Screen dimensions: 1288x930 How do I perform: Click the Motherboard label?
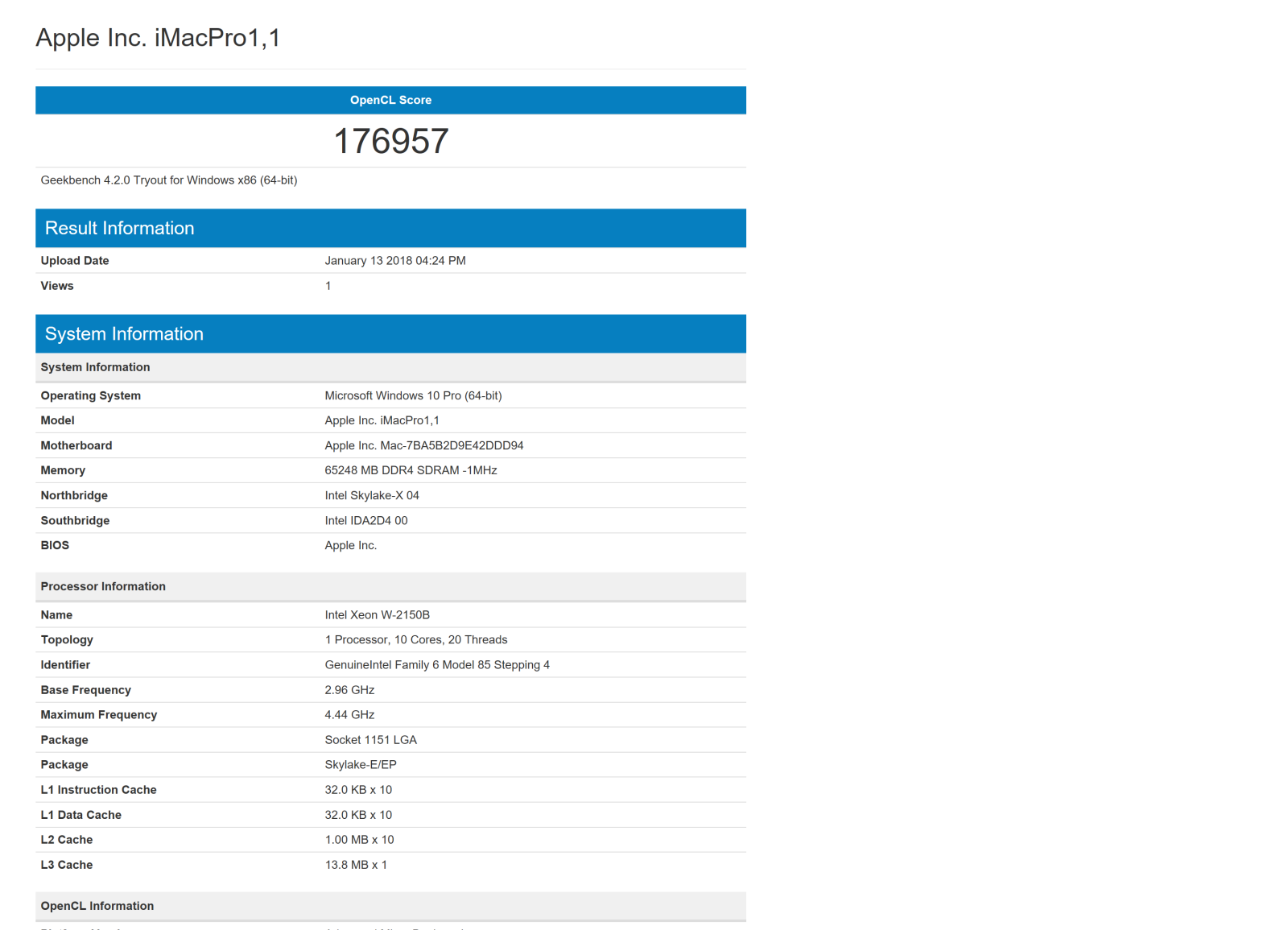[76, 445]
